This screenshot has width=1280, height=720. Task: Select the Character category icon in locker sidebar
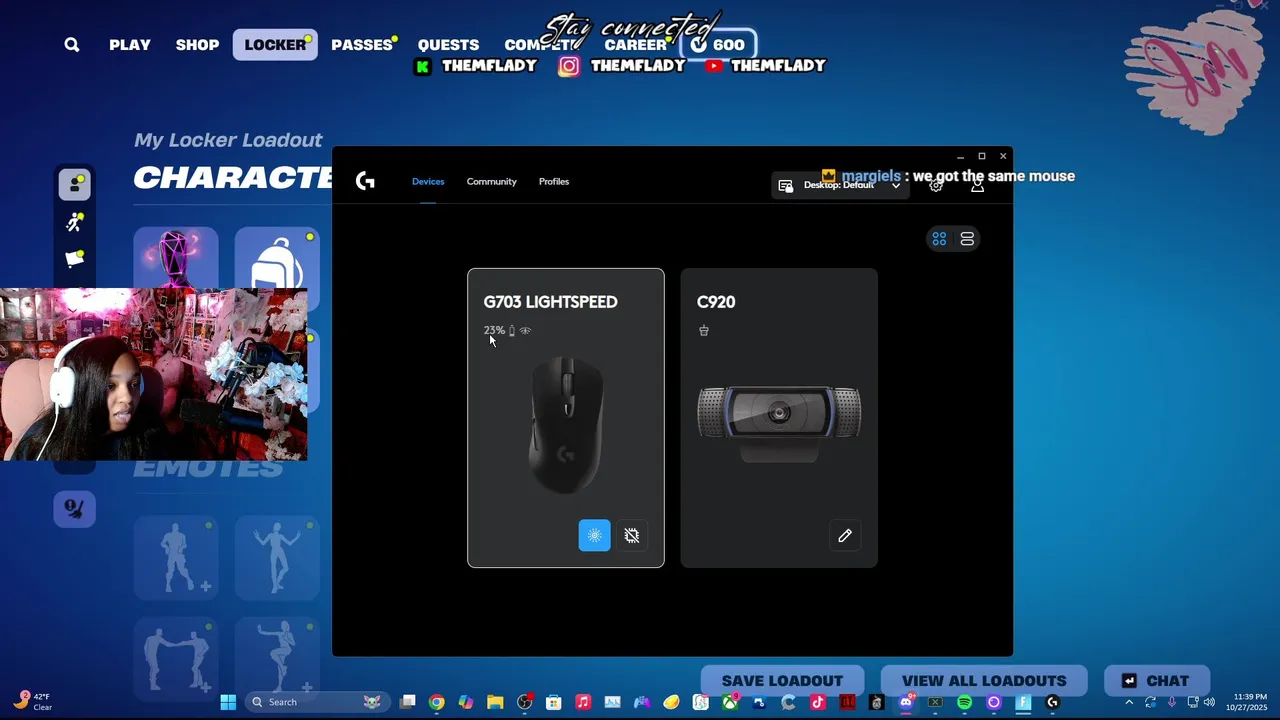click(x=75, y=185)
